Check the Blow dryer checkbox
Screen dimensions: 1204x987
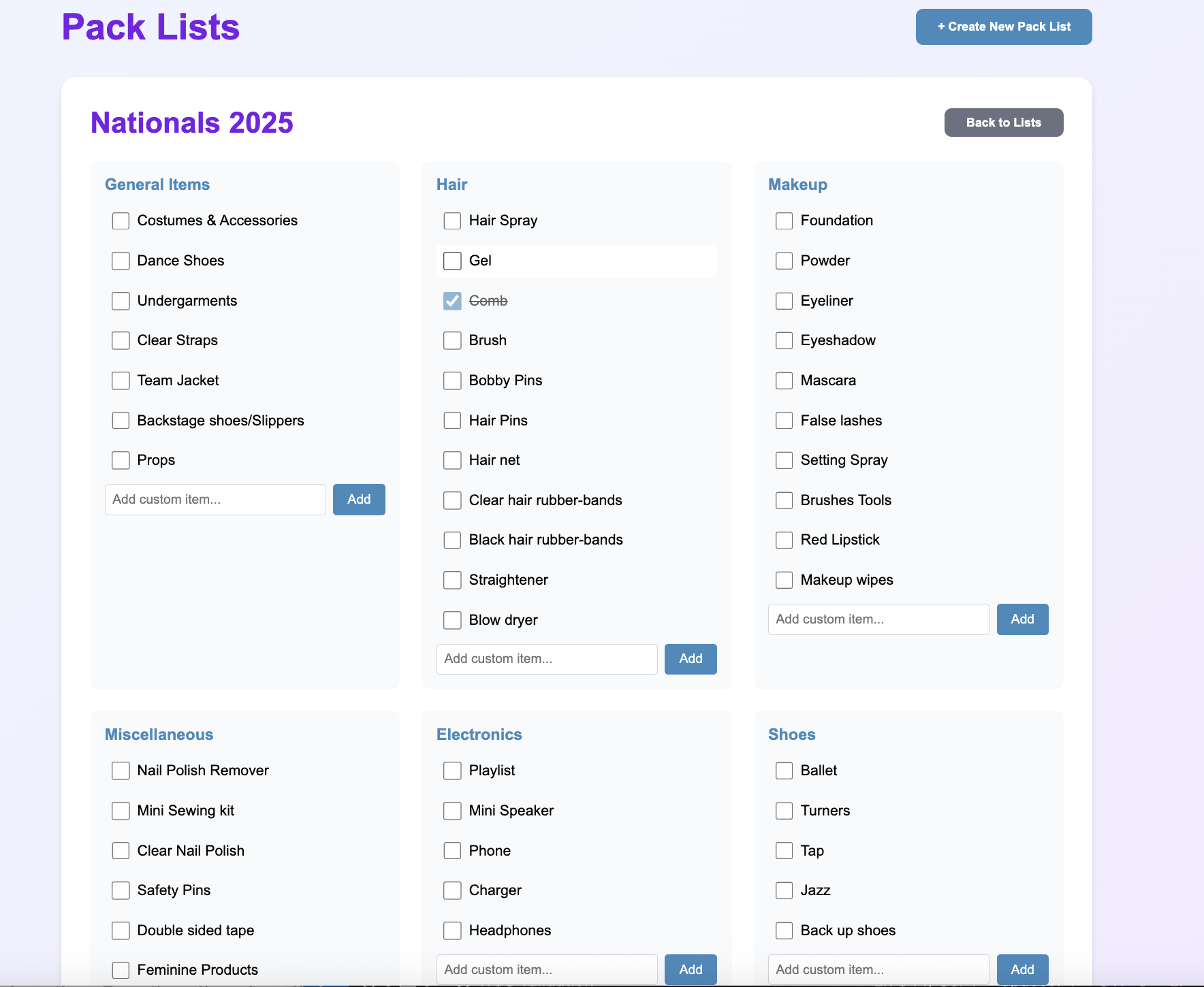(452, 619)
